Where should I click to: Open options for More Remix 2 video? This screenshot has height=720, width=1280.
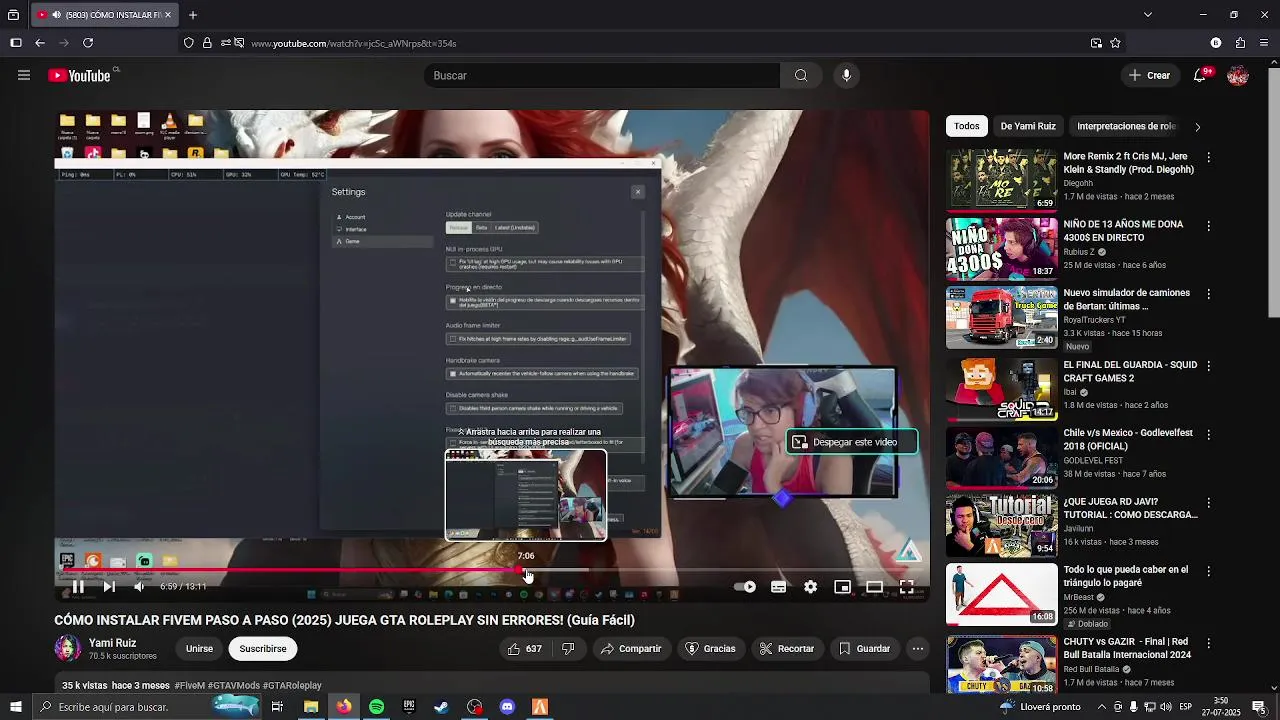point(1208,158)
